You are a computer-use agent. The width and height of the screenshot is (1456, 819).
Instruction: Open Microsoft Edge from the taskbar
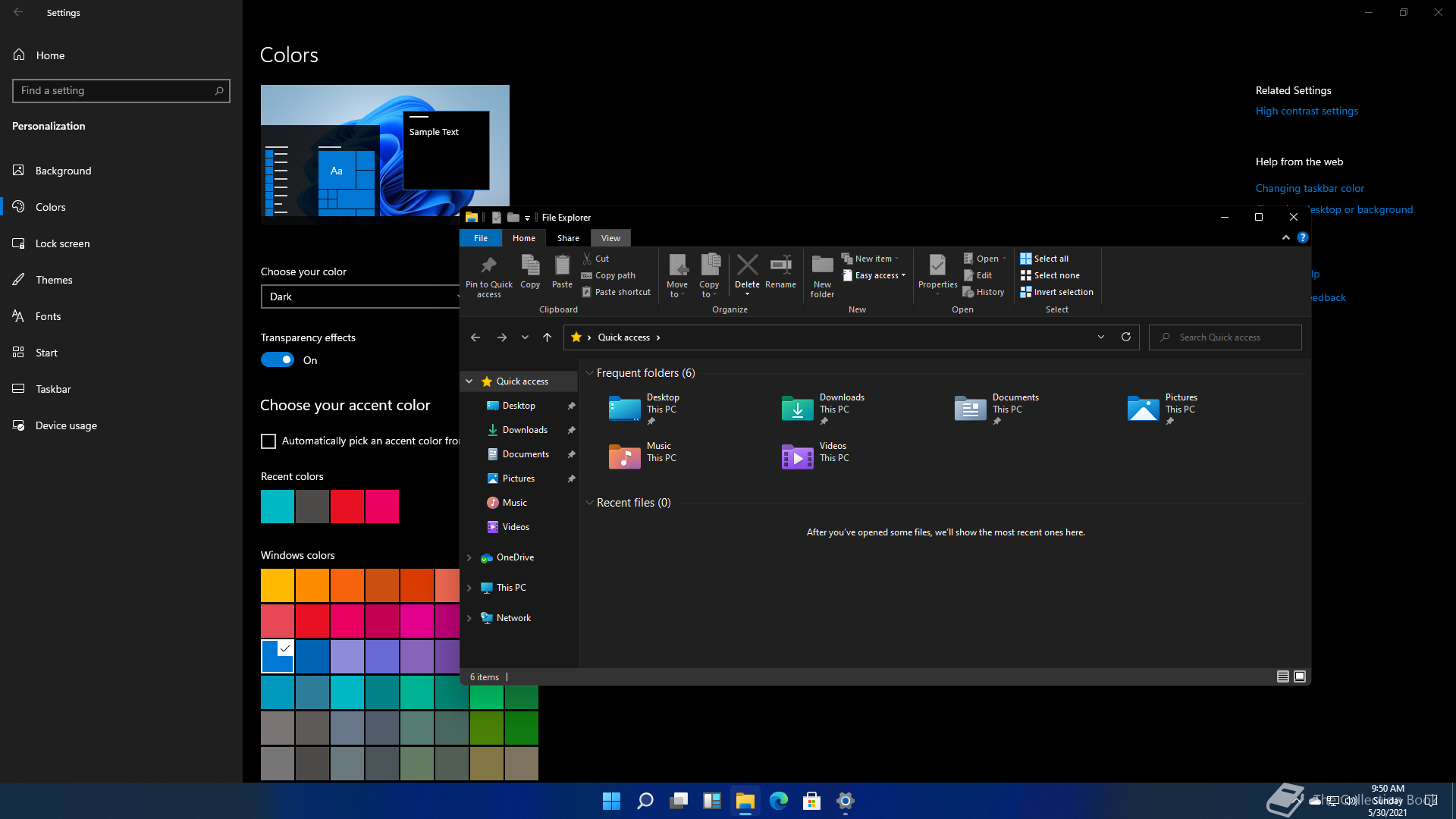point(779,801)
